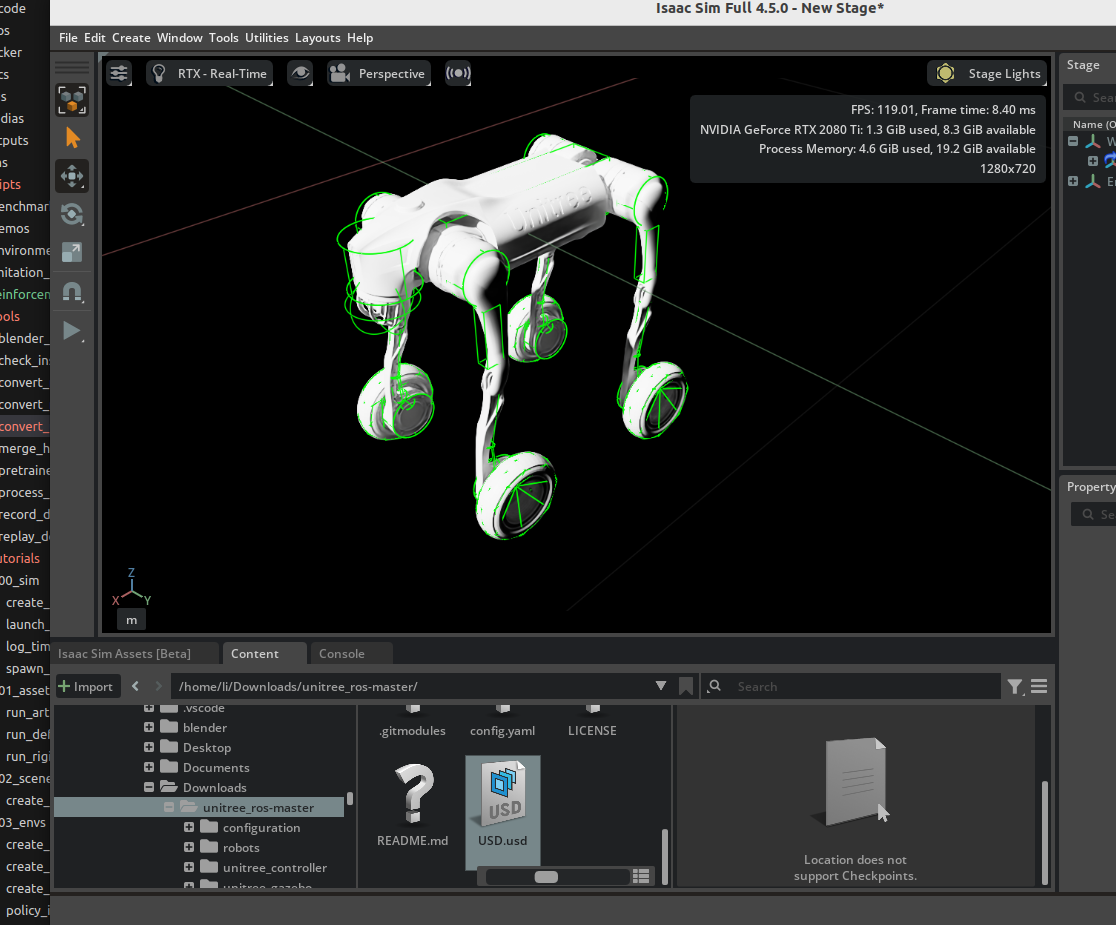Collapse the Downloads folder
Viewport: 1116px width, 925px height.
149,787
